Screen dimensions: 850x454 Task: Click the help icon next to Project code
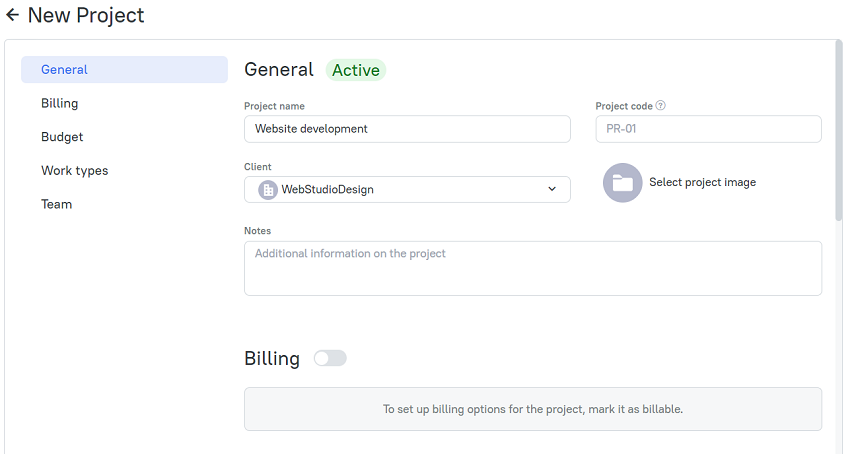[x=660, y=105]
